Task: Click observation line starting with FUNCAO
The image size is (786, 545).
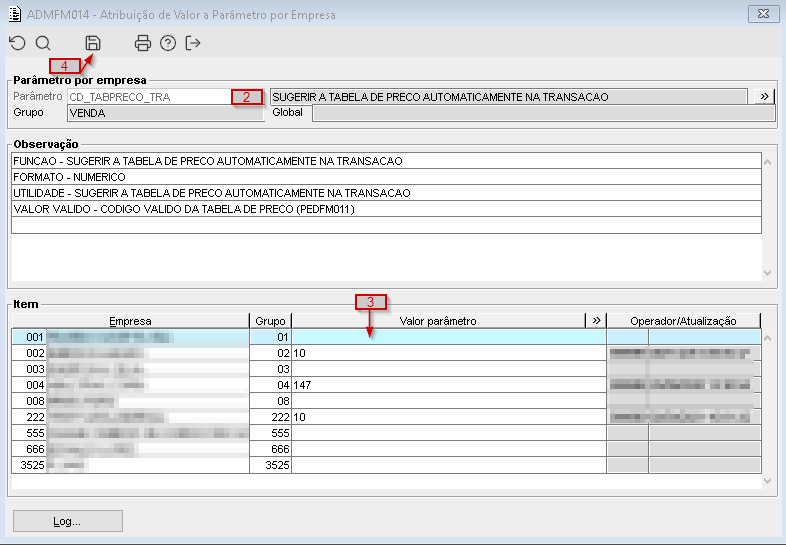Action: click(x=386, y=161)
